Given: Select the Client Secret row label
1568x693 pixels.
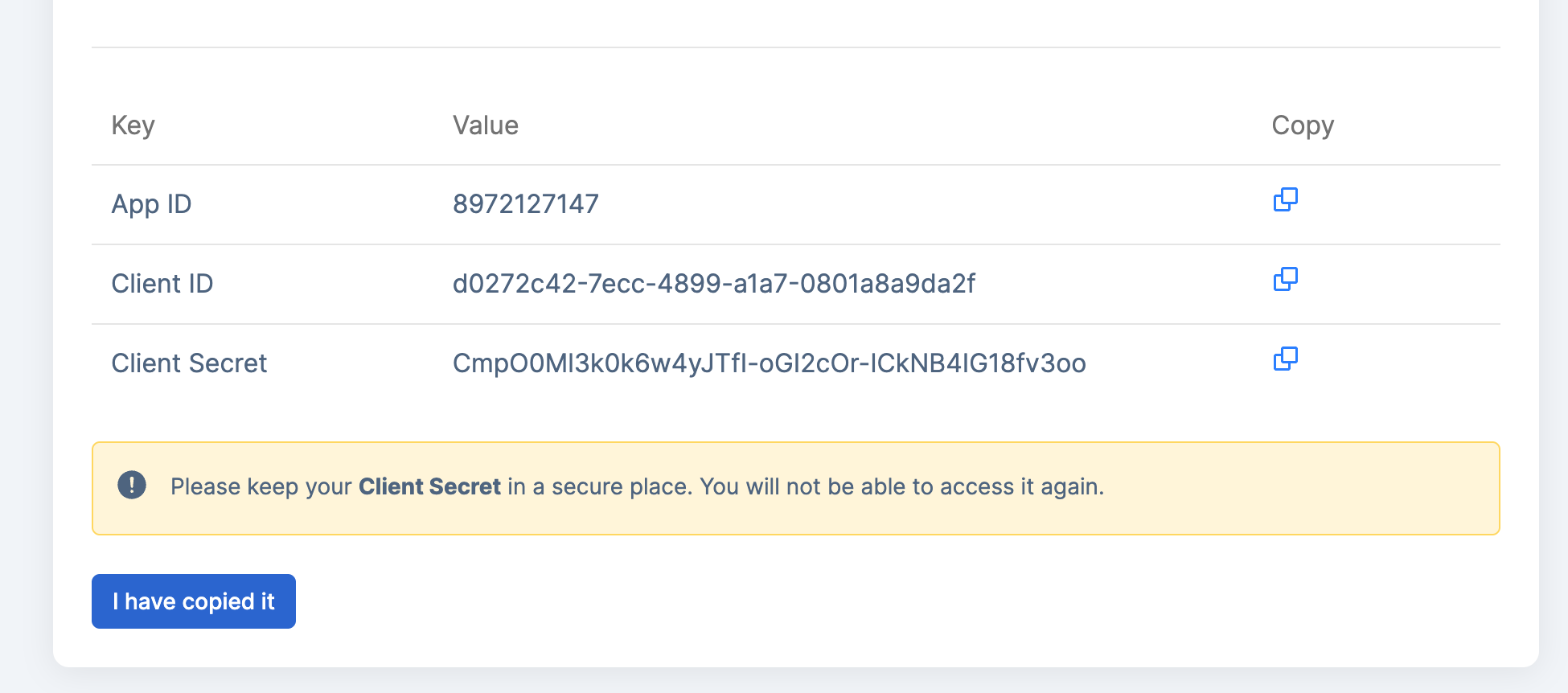Looking at the screenshot, I should tap(189, 363).
